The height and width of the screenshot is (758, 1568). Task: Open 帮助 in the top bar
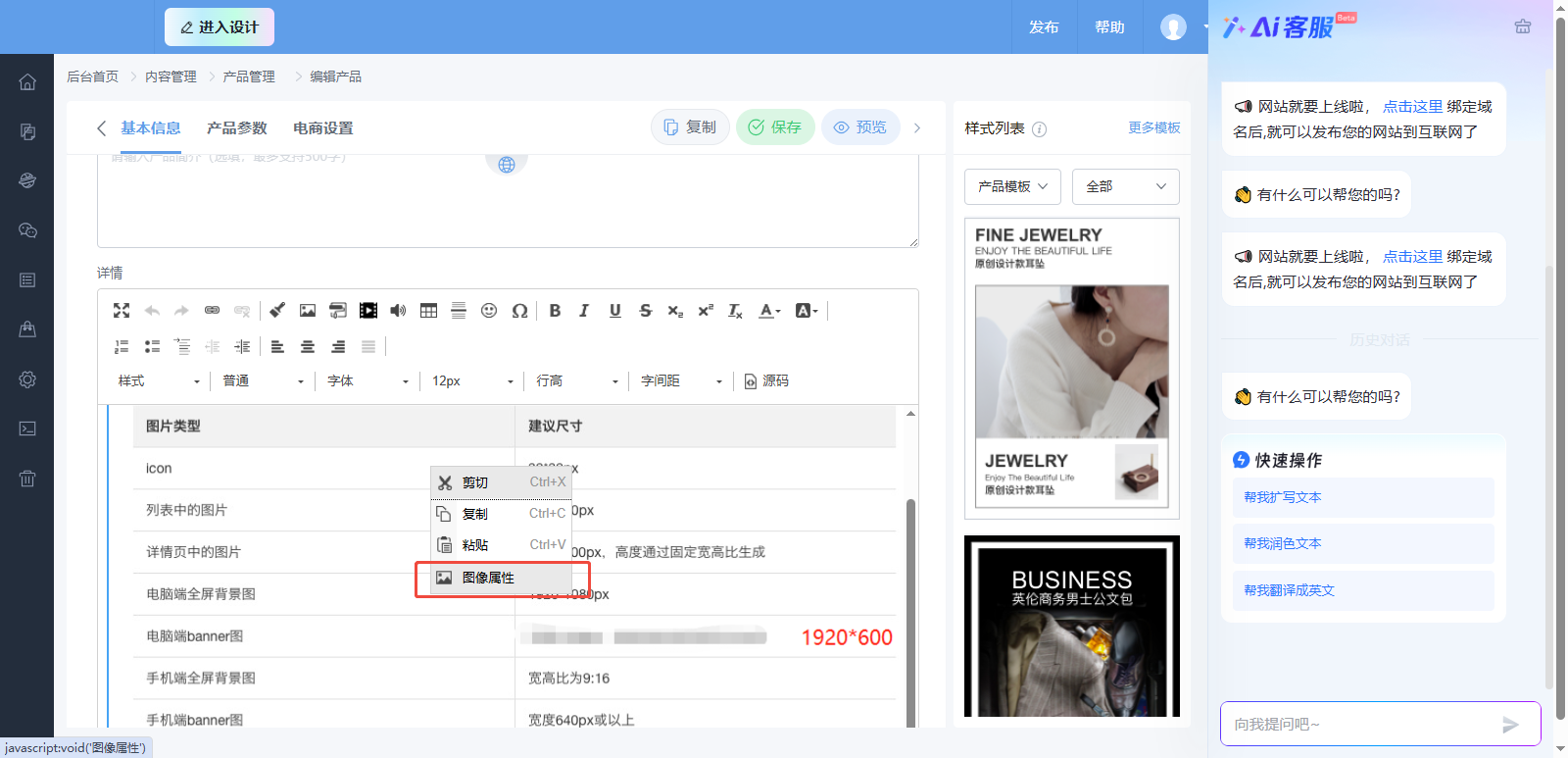coord(1109,27)
